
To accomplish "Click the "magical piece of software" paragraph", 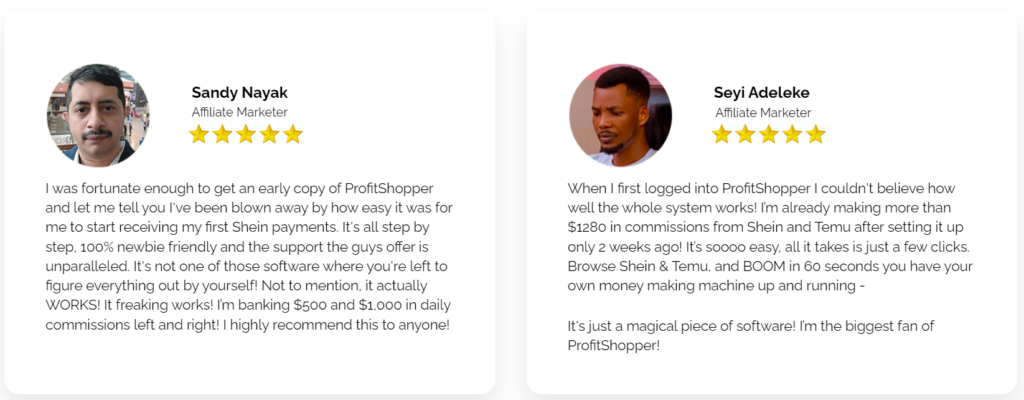I will (750, 335).
